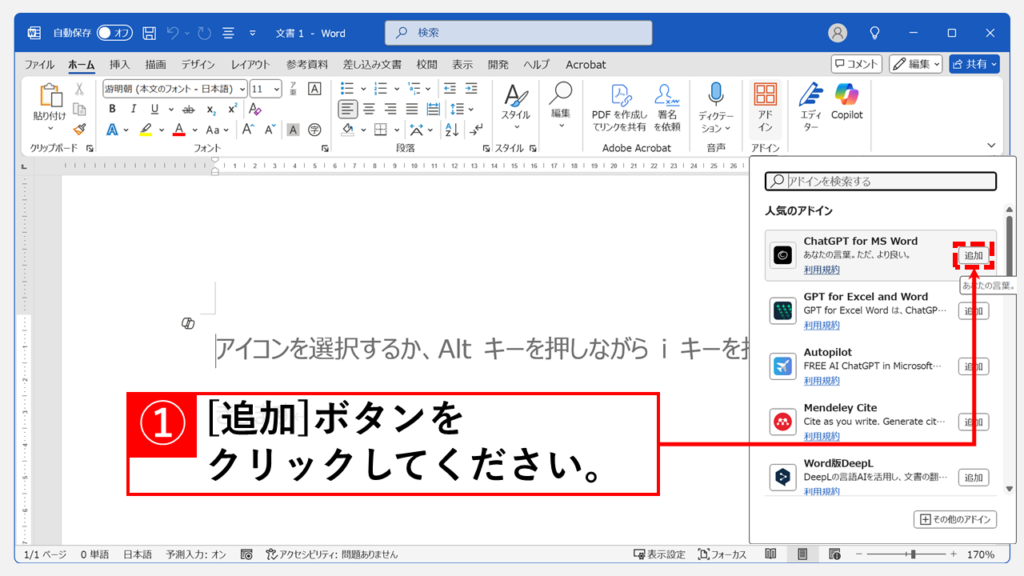Open the Styles (スタイル) gallery
1024x576 pixels.
[515, 107]
